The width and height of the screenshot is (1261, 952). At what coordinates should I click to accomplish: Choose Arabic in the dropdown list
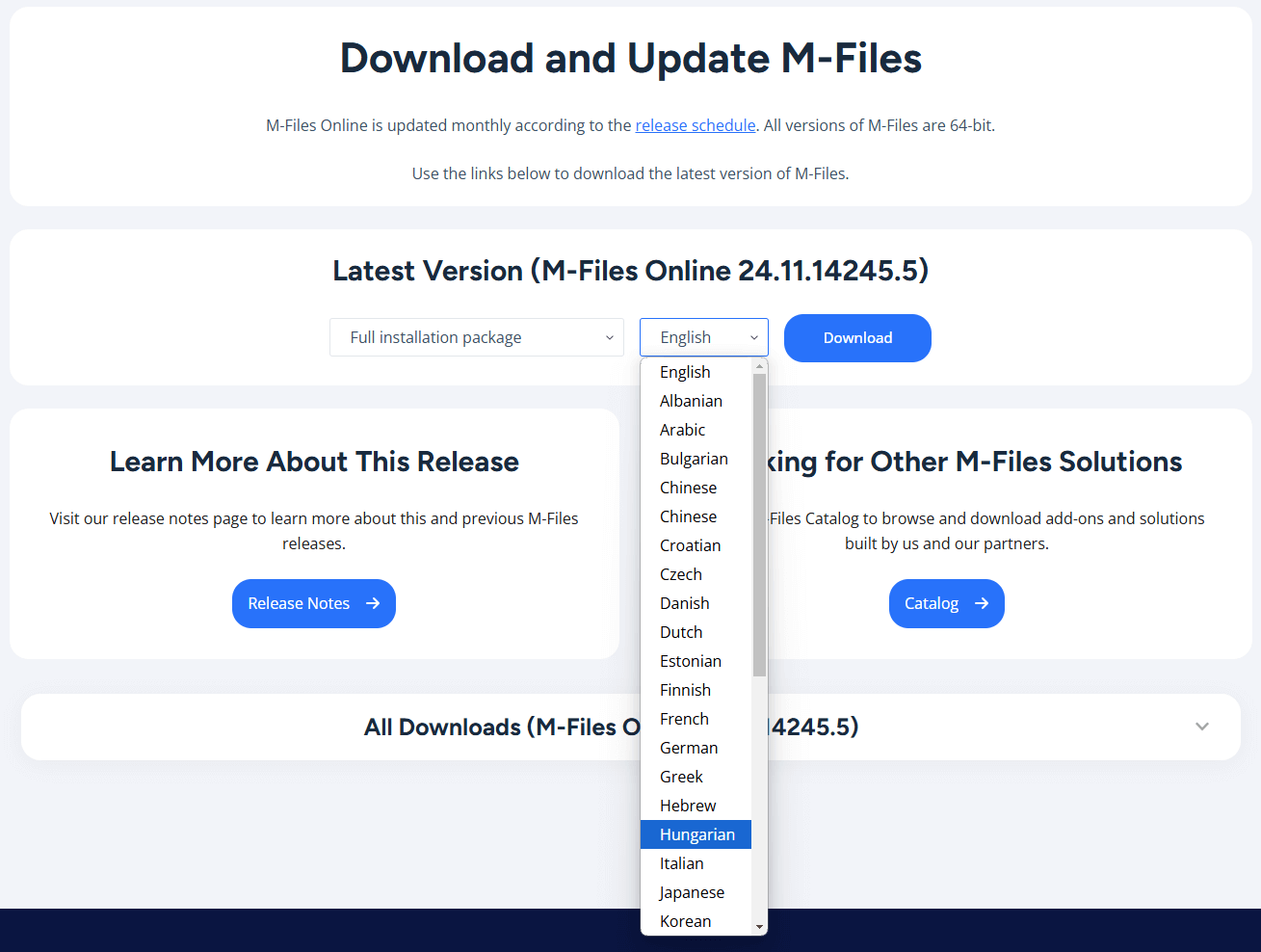696,430
